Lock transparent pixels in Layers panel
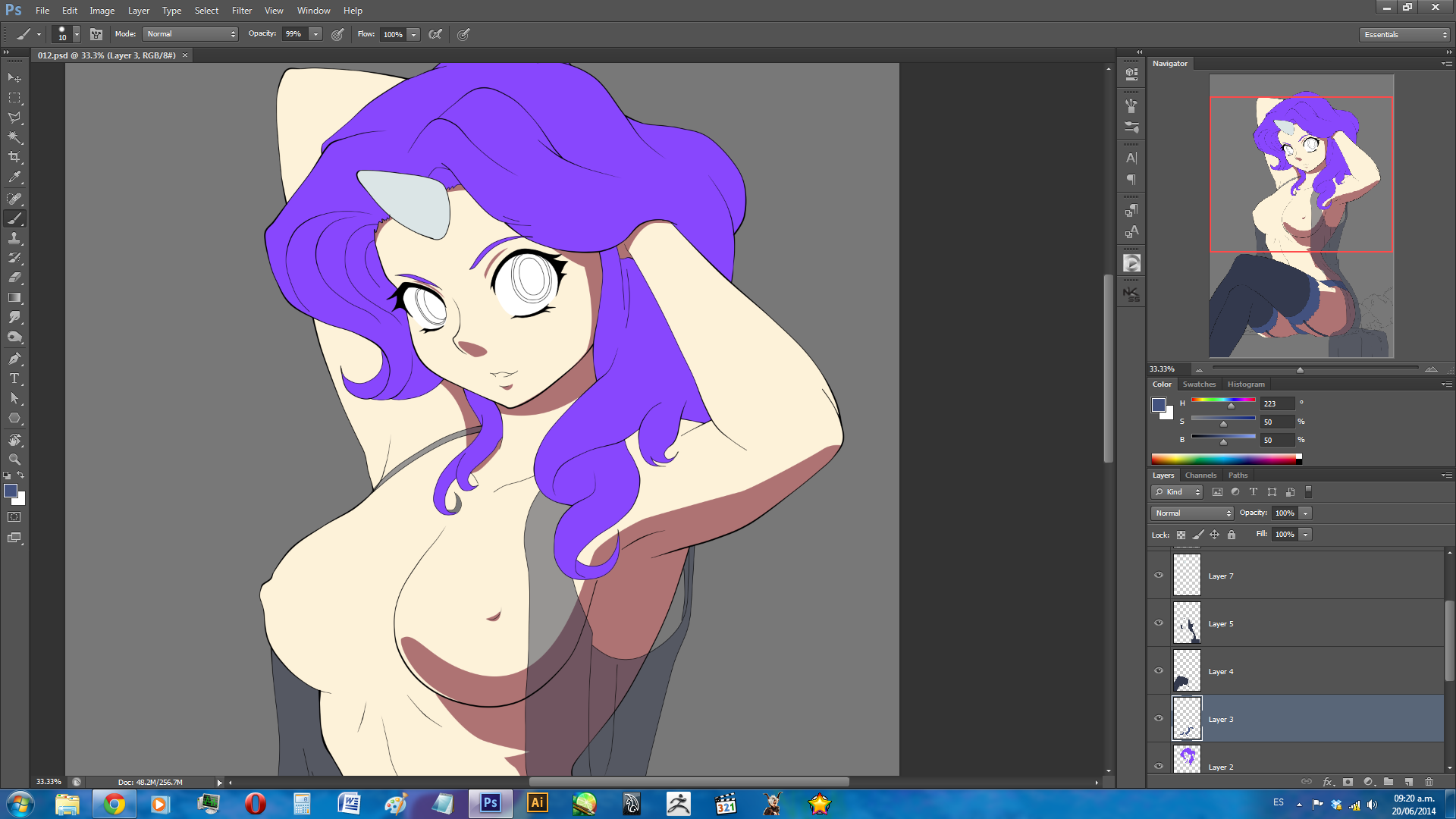The image size is (1456, 819). pos(1181,535)
